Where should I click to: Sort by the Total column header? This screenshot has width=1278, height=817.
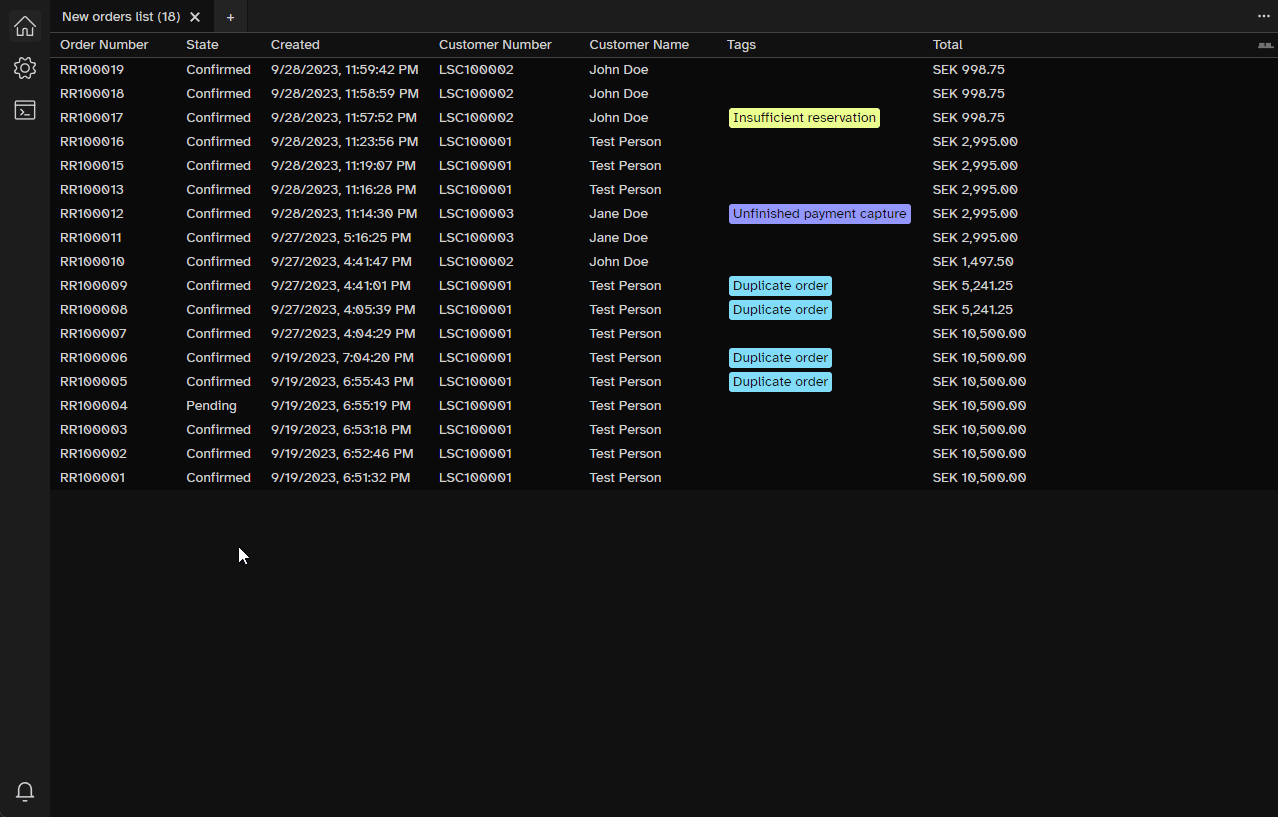946,44
